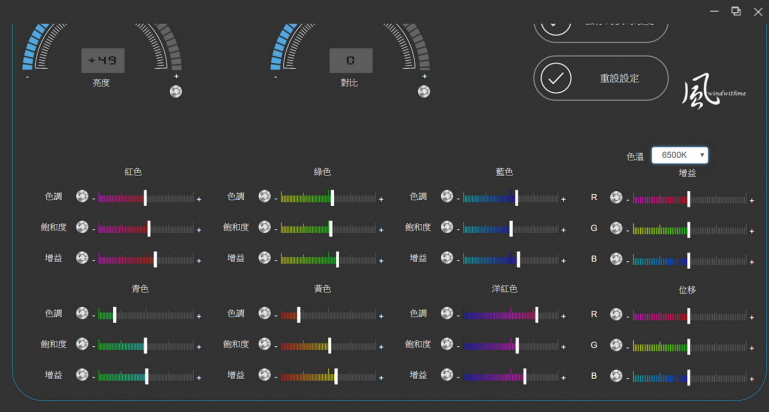
Task: Click the knob icon beside 增益 R slider
Action: coord(616,198)
